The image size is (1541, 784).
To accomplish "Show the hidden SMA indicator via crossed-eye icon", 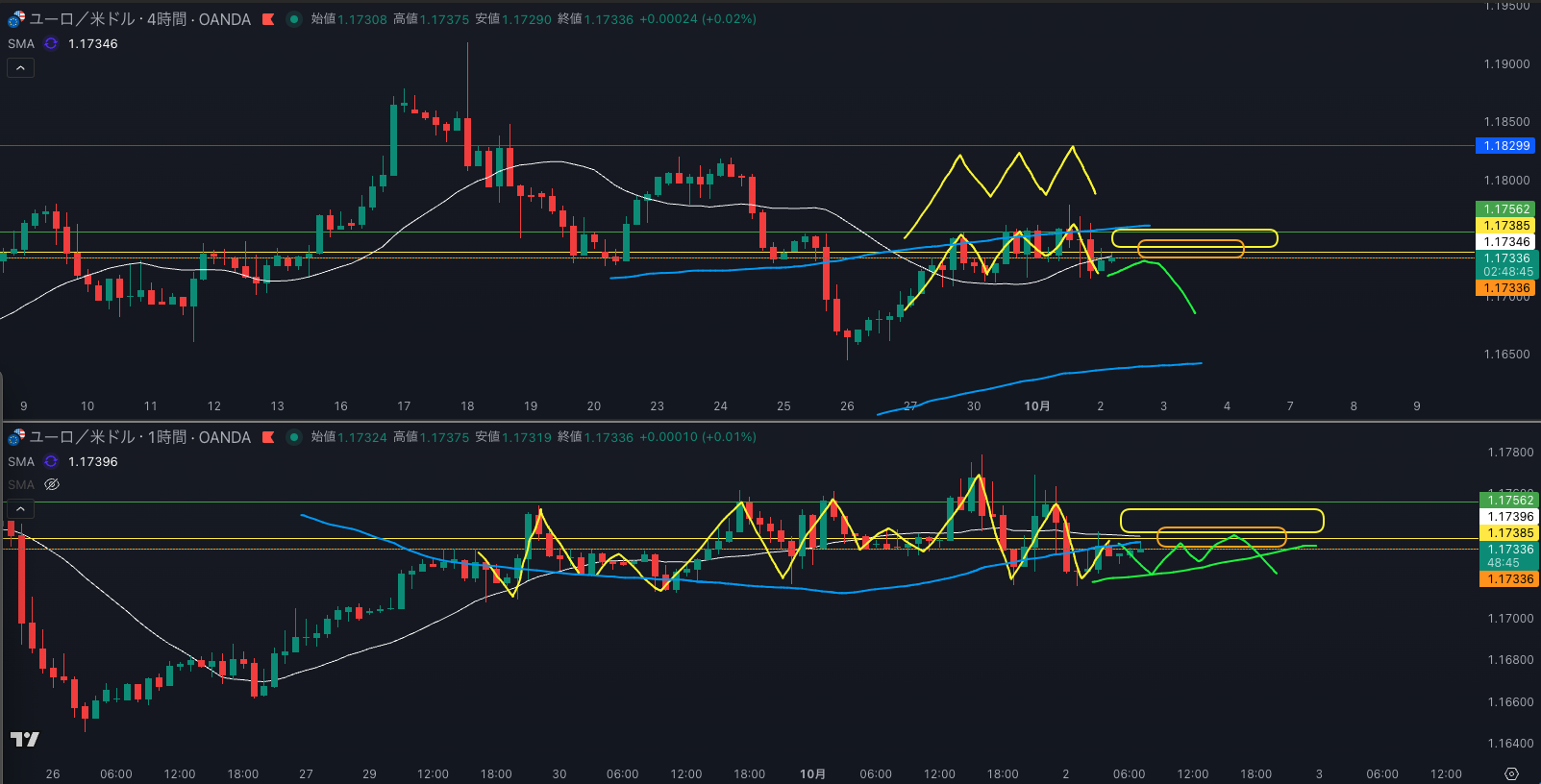I will (52, 484).
